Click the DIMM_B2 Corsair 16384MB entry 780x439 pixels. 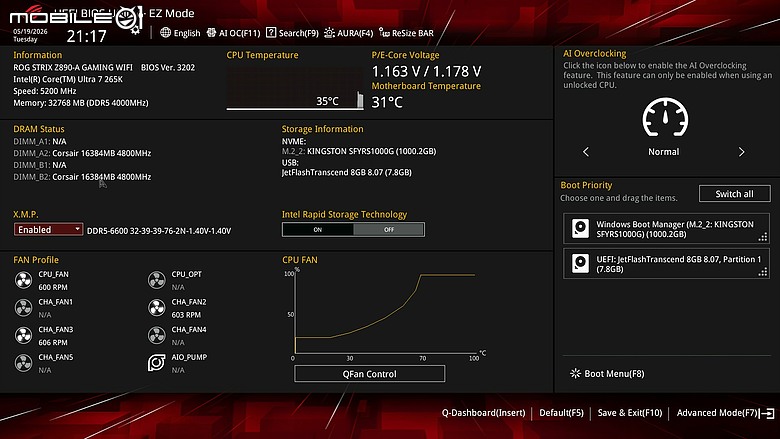coord(82,177)
